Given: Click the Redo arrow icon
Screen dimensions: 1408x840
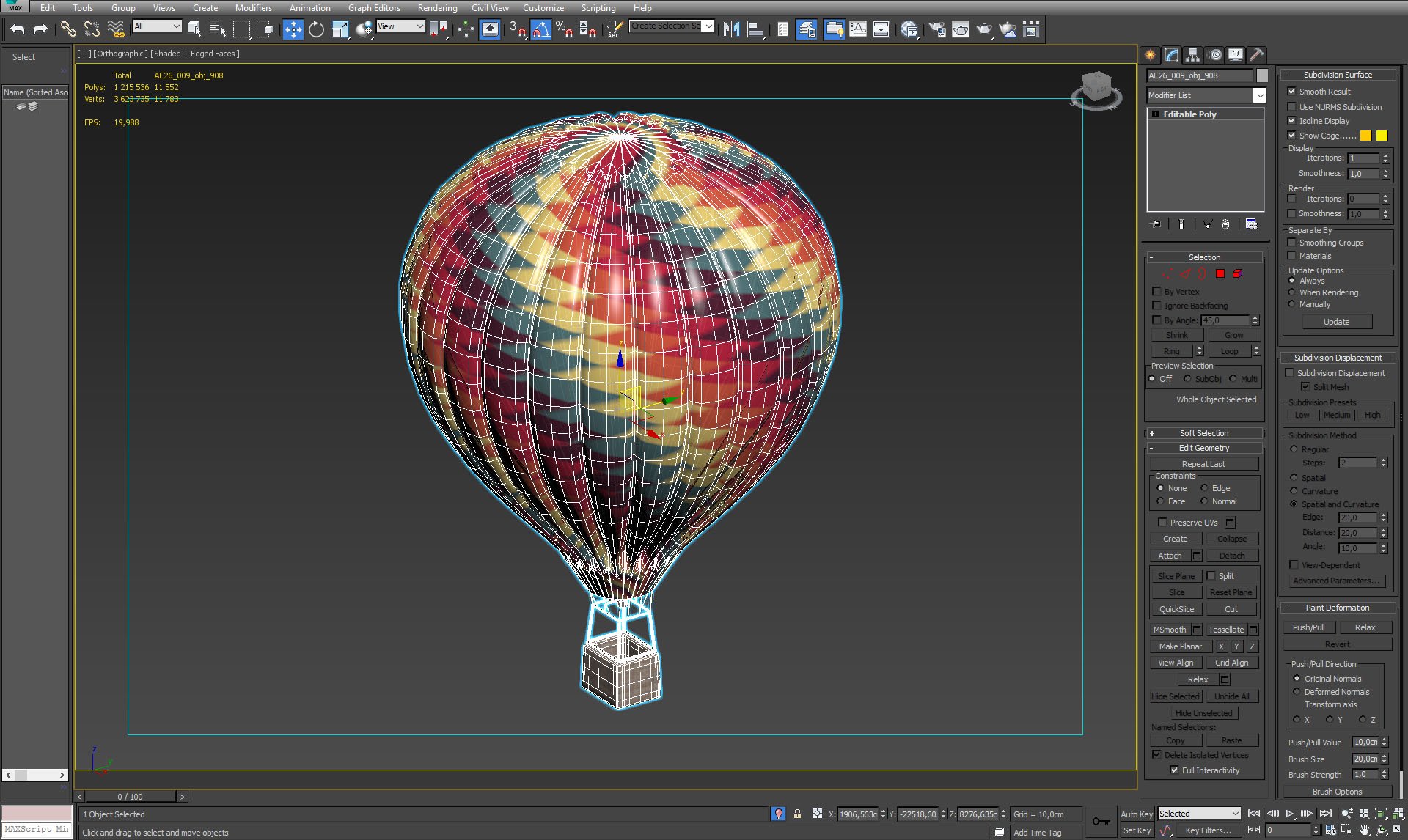Looking at the screenshot, I should pos(40,29).
